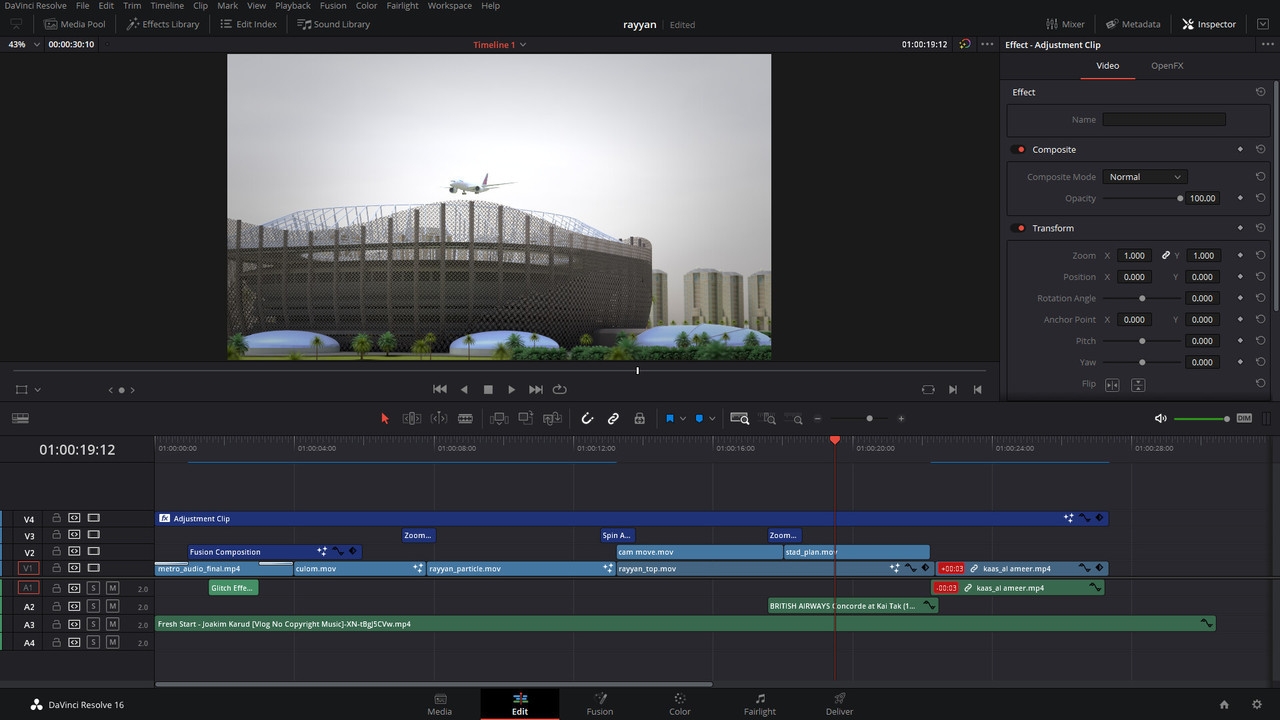Mute audio track A1
Viewport: 1280px width, 720px height.
112,588
